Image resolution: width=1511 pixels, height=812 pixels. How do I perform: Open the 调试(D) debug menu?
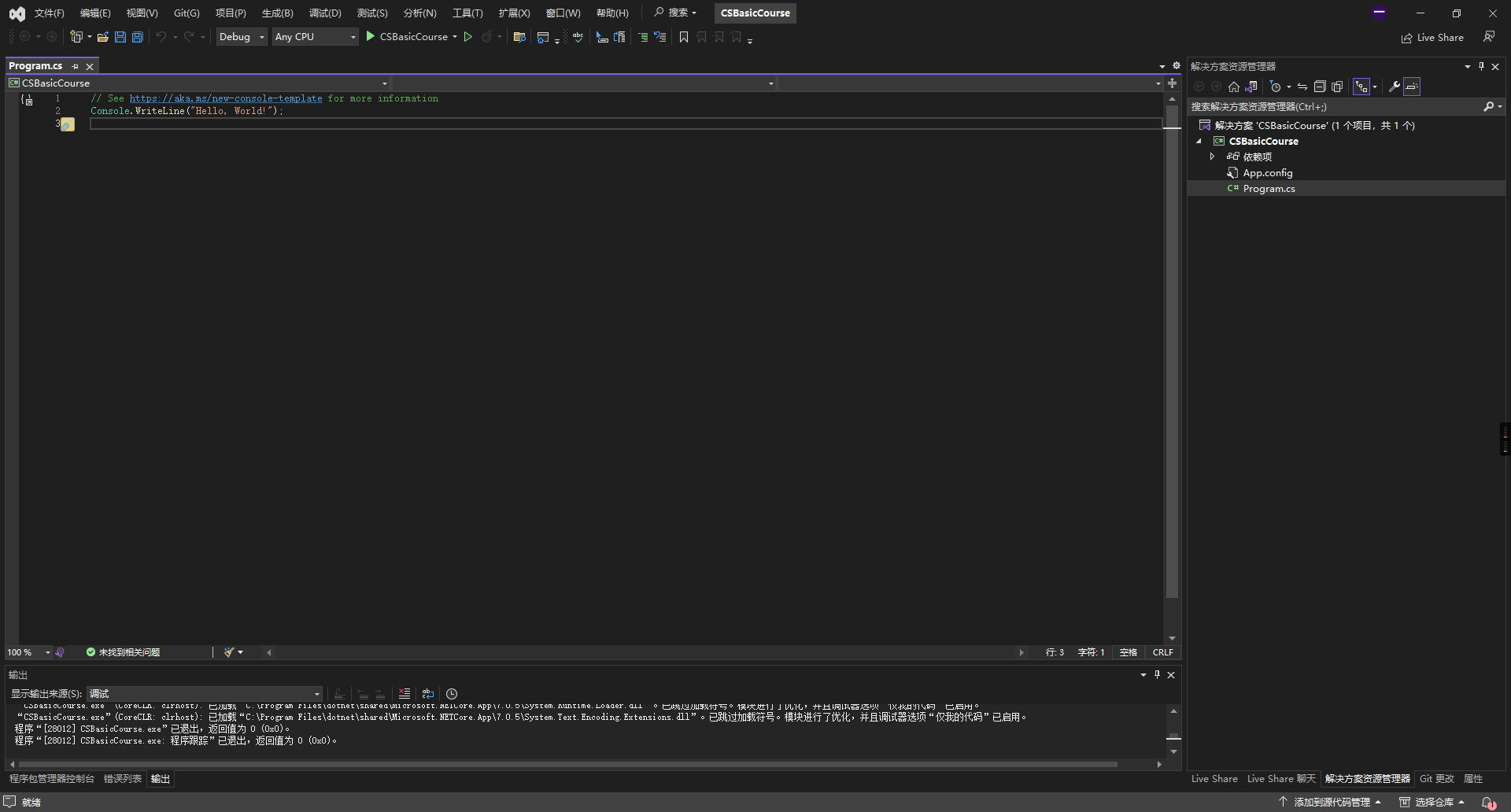[x=325, y=13]
